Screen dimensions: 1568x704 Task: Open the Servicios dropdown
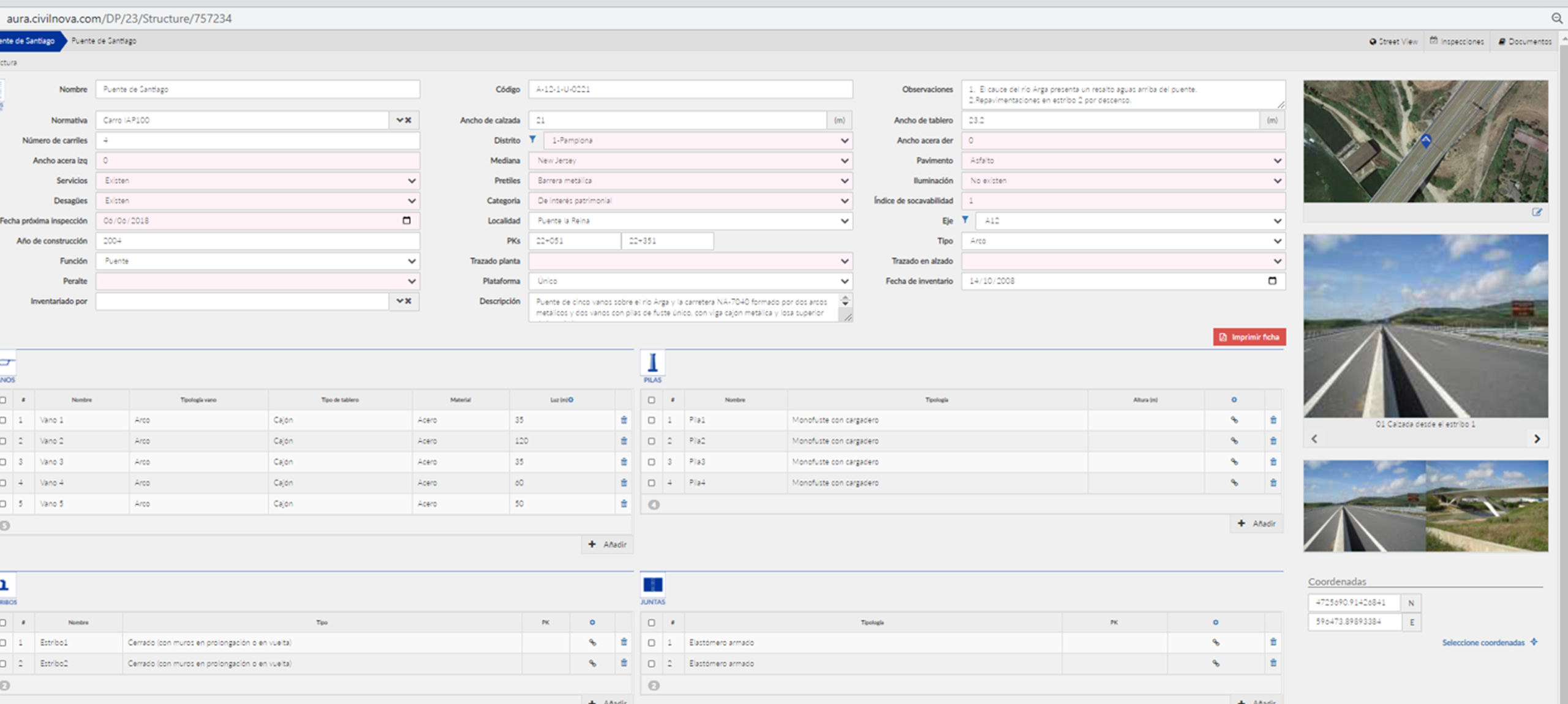click(258, 181)
